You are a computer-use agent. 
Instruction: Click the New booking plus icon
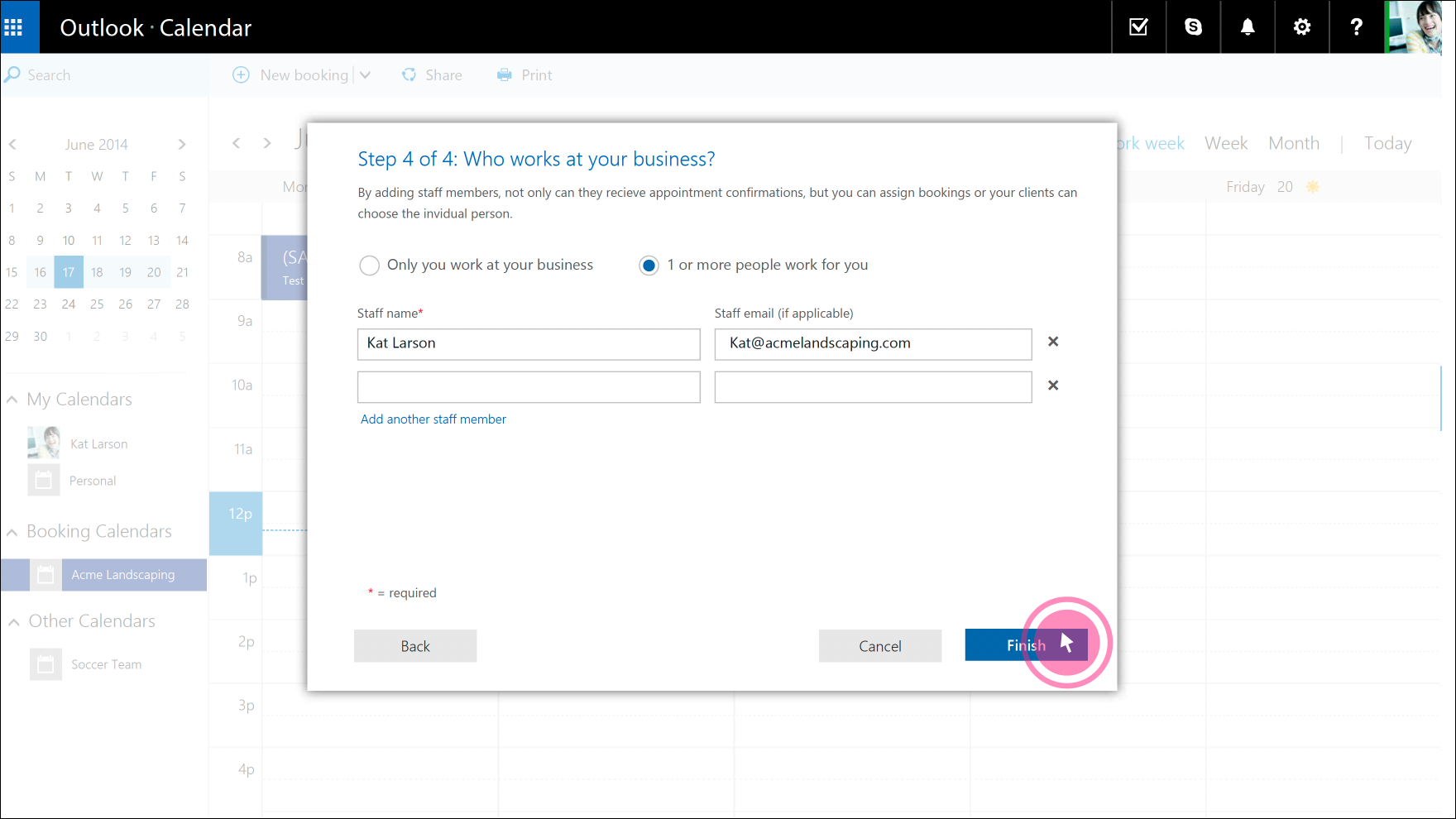pos(241,75)
